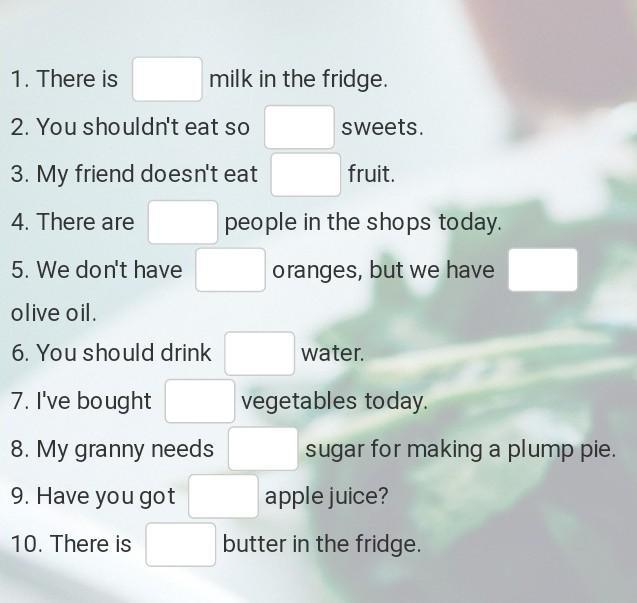The height and width of the screenshot is (603, 637).
Task: Click the blank before 'butter in the fridge'
Action: (x=181, y=544)
